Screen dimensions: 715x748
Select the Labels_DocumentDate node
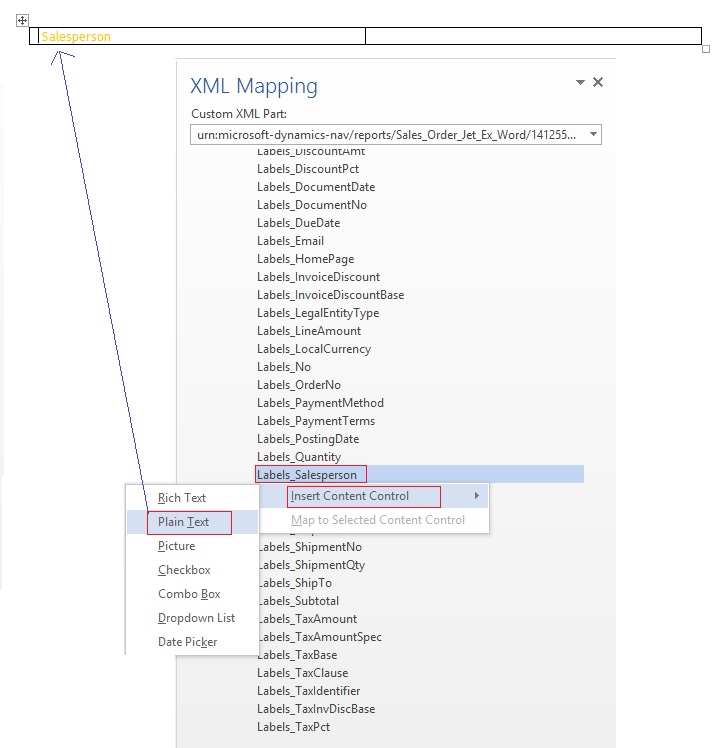point(316,187)
